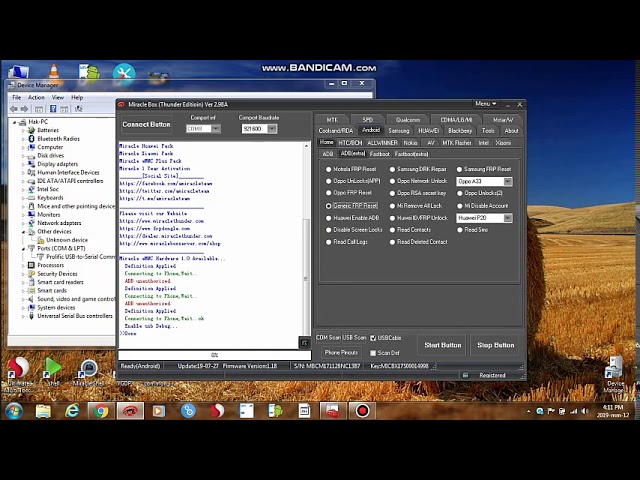Open the Device Manager desktop shortcut
This screenshot has height=480, width=640.
pyautogui.click(x=614, y=373)
